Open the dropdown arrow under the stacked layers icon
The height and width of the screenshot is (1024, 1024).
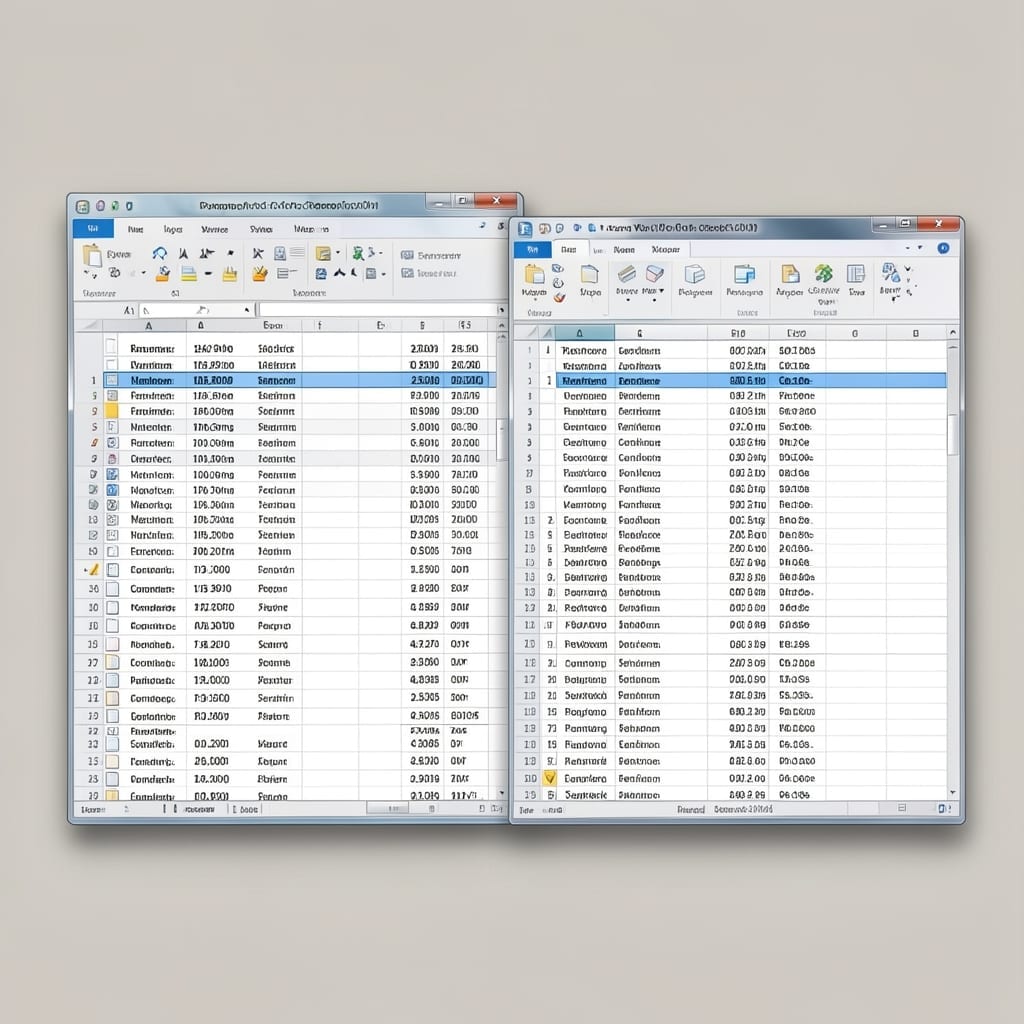click(x=628, y=300)
